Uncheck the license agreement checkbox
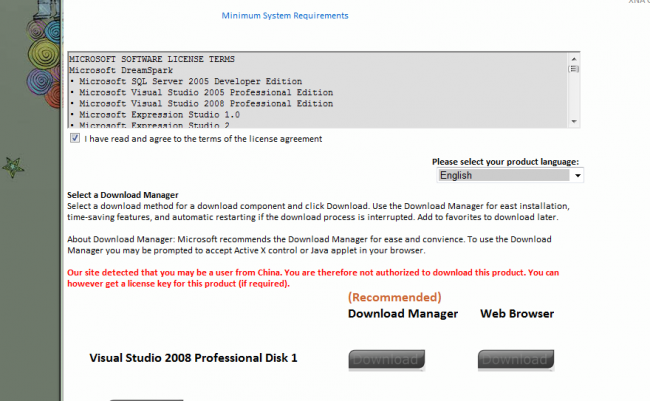This screenshot has width=650, height=401. [75, 138]
